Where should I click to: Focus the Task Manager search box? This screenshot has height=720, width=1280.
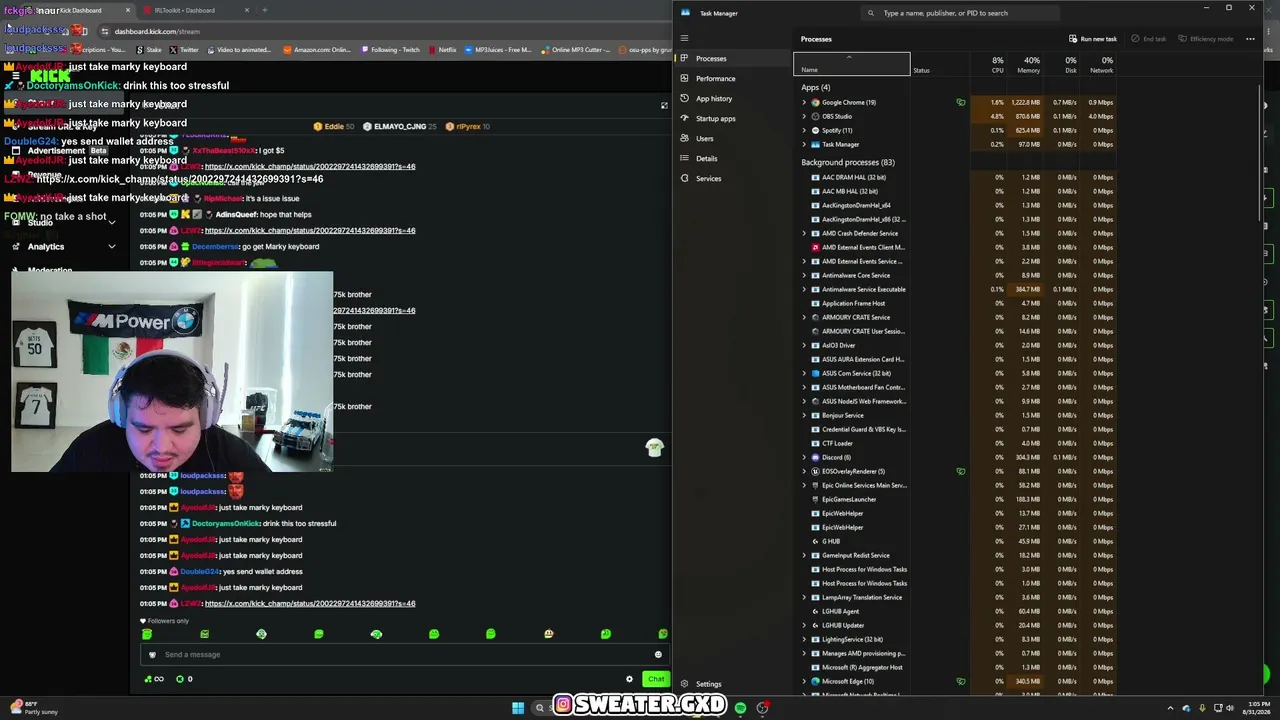pos(960,13)
